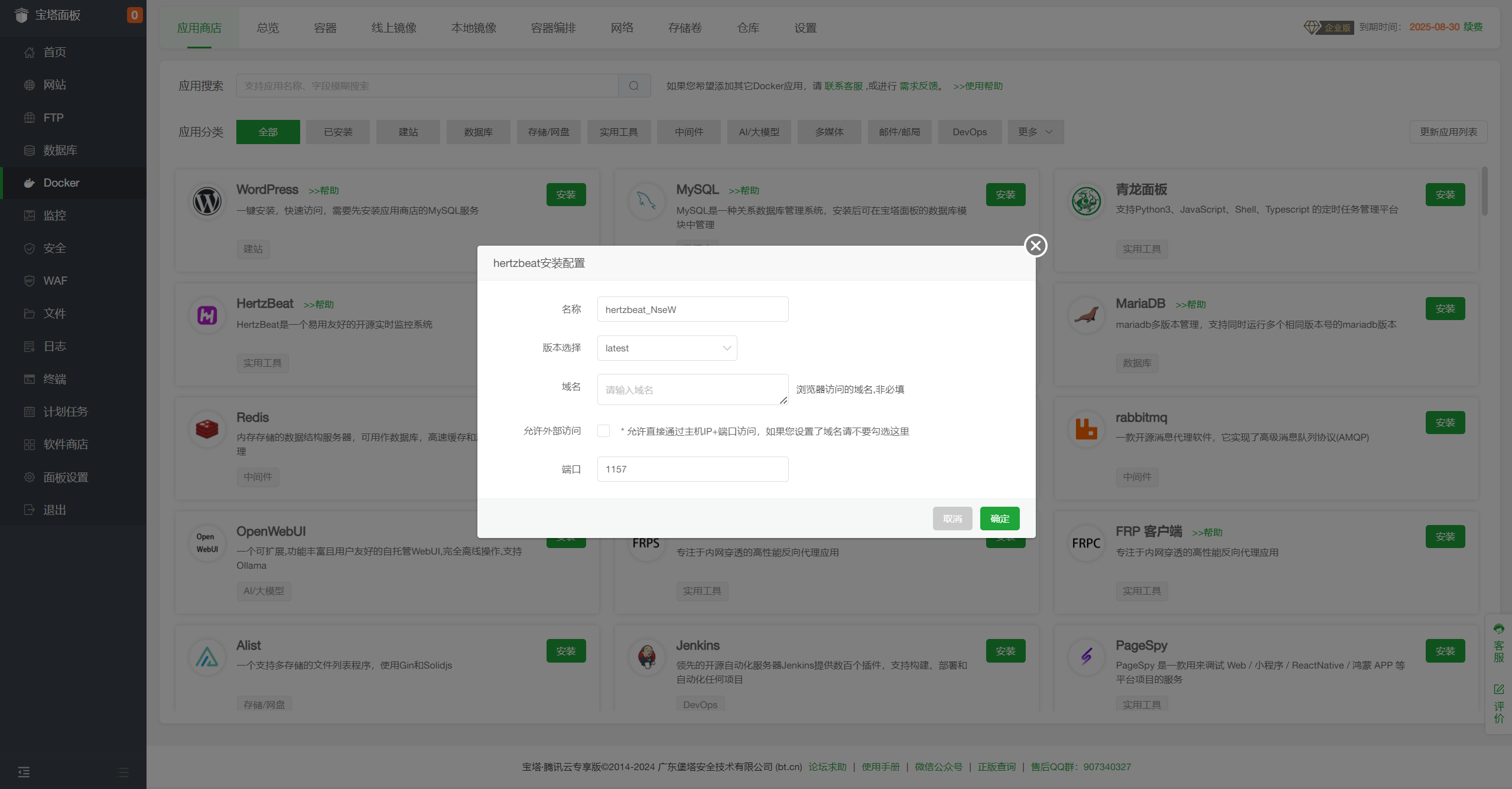Click the 域名 domain input box
This screenshot has width=1512, height=789.
tap(692, 390)
